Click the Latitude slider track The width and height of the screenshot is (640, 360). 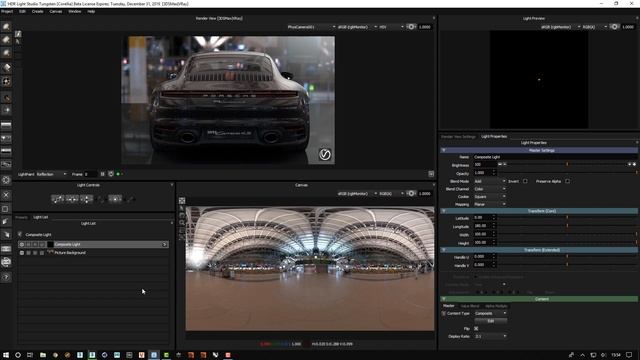[x=567, y=218]
